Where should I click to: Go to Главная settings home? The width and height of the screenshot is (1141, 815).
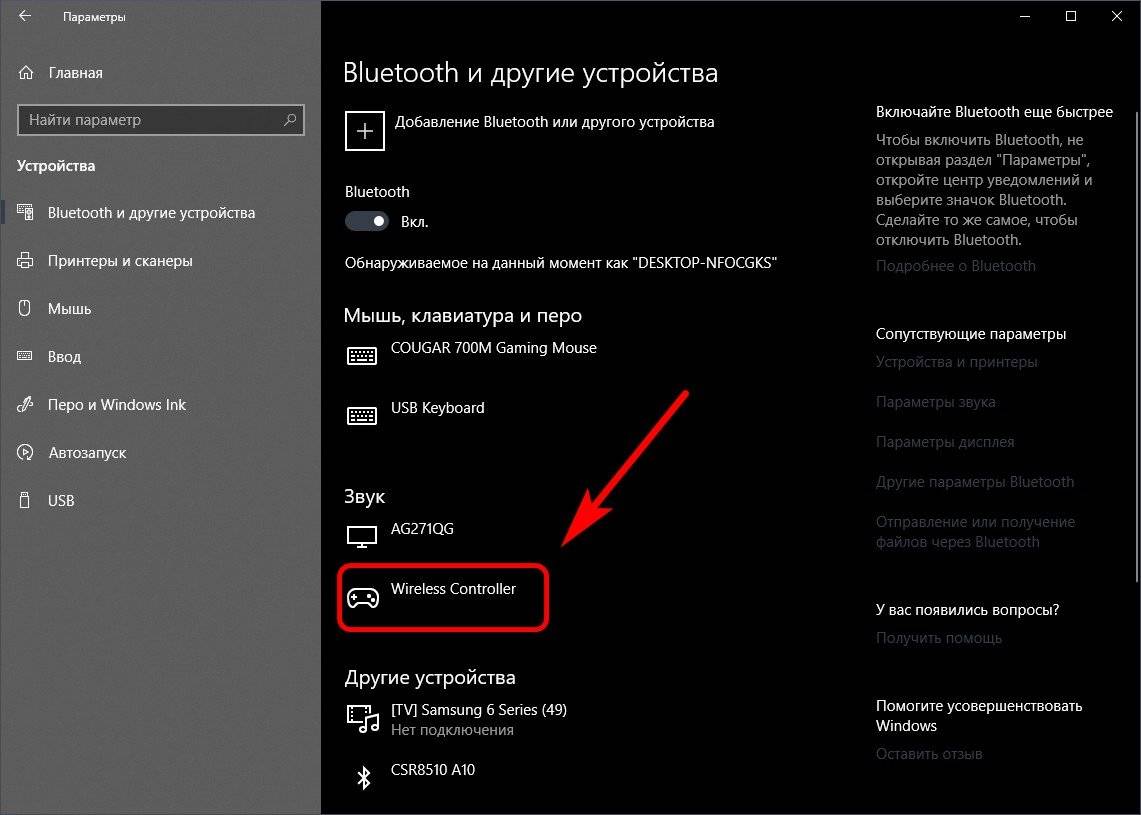(x=75, y=73)
